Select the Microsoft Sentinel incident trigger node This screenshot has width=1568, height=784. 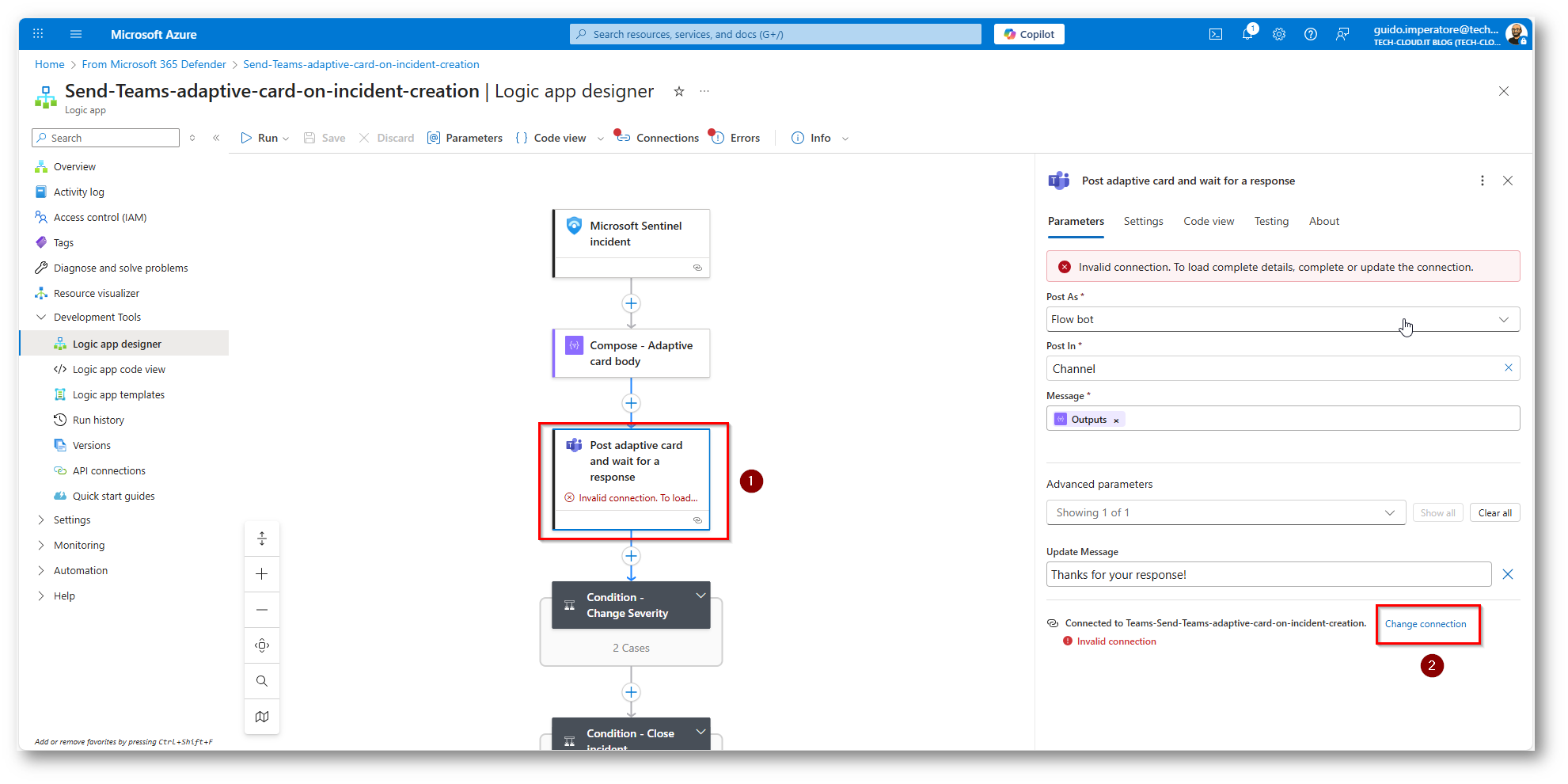(x=631, y=243)
